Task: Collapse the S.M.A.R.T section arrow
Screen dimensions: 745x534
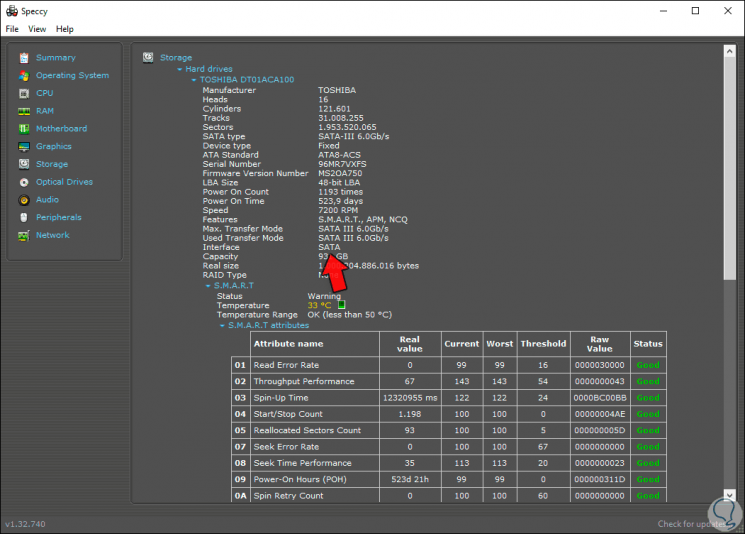Action: click(x=208, y=286)
